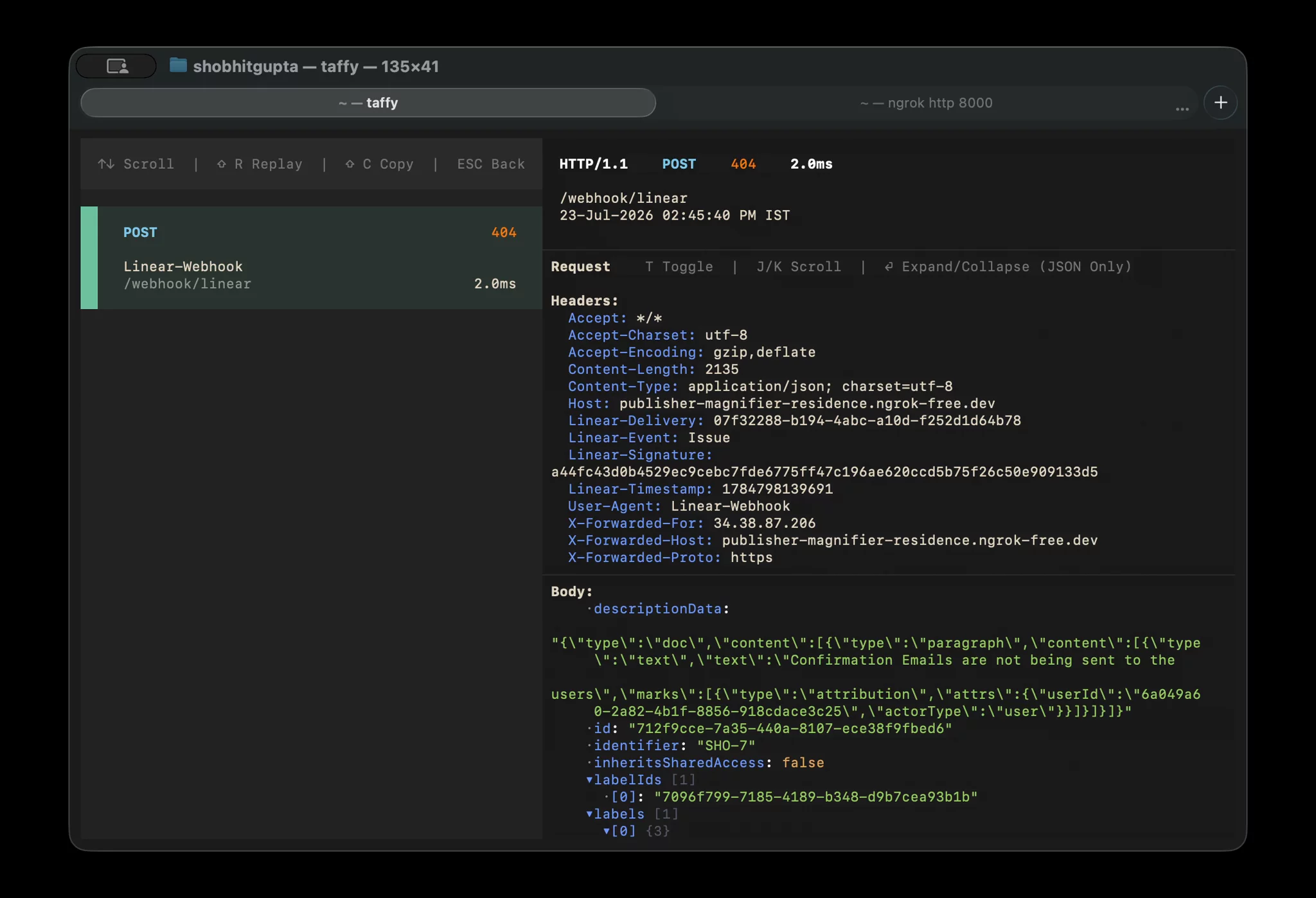
Task: Click the profile window icon in title bar
Action: (117, 66)
